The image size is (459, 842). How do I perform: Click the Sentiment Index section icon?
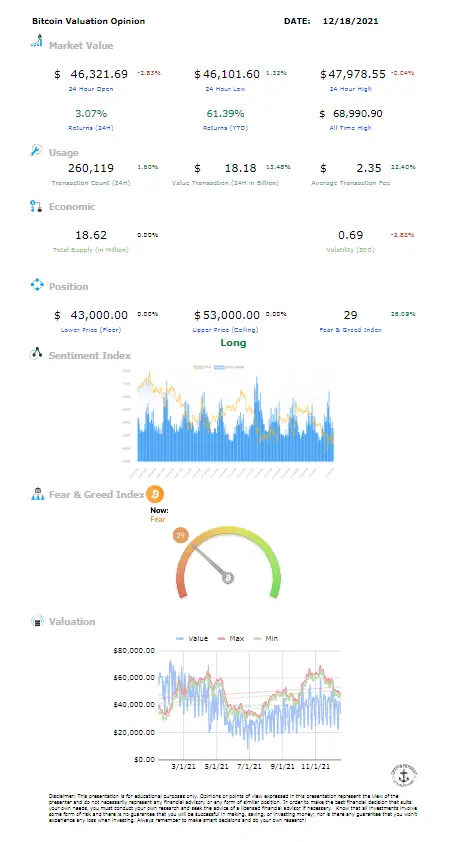pyautogui.click(x=36, y=353)
